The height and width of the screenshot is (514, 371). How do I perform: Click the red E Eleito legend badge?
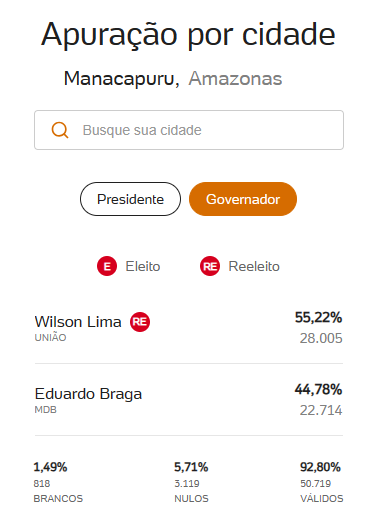pyautogui.click(x=107, y=266)
